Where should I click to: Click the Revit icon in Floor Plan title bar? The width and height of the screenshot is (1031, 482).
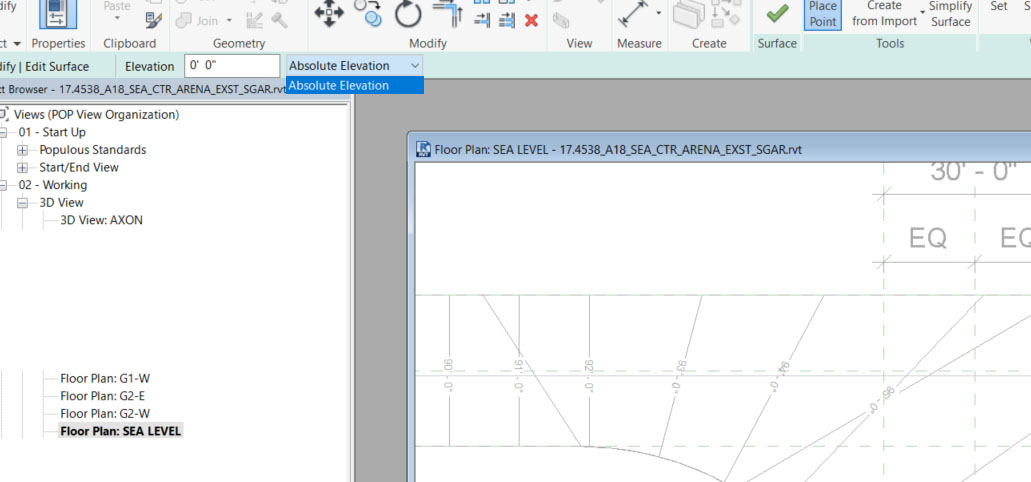click(424, 149)
